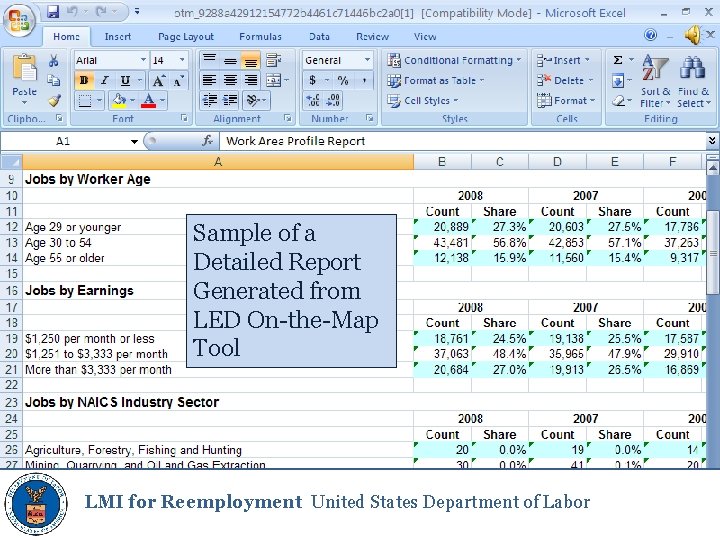This screenshot has height=540, width=720.
Task: Open the Formulas tab
Action: click(260, 36)
